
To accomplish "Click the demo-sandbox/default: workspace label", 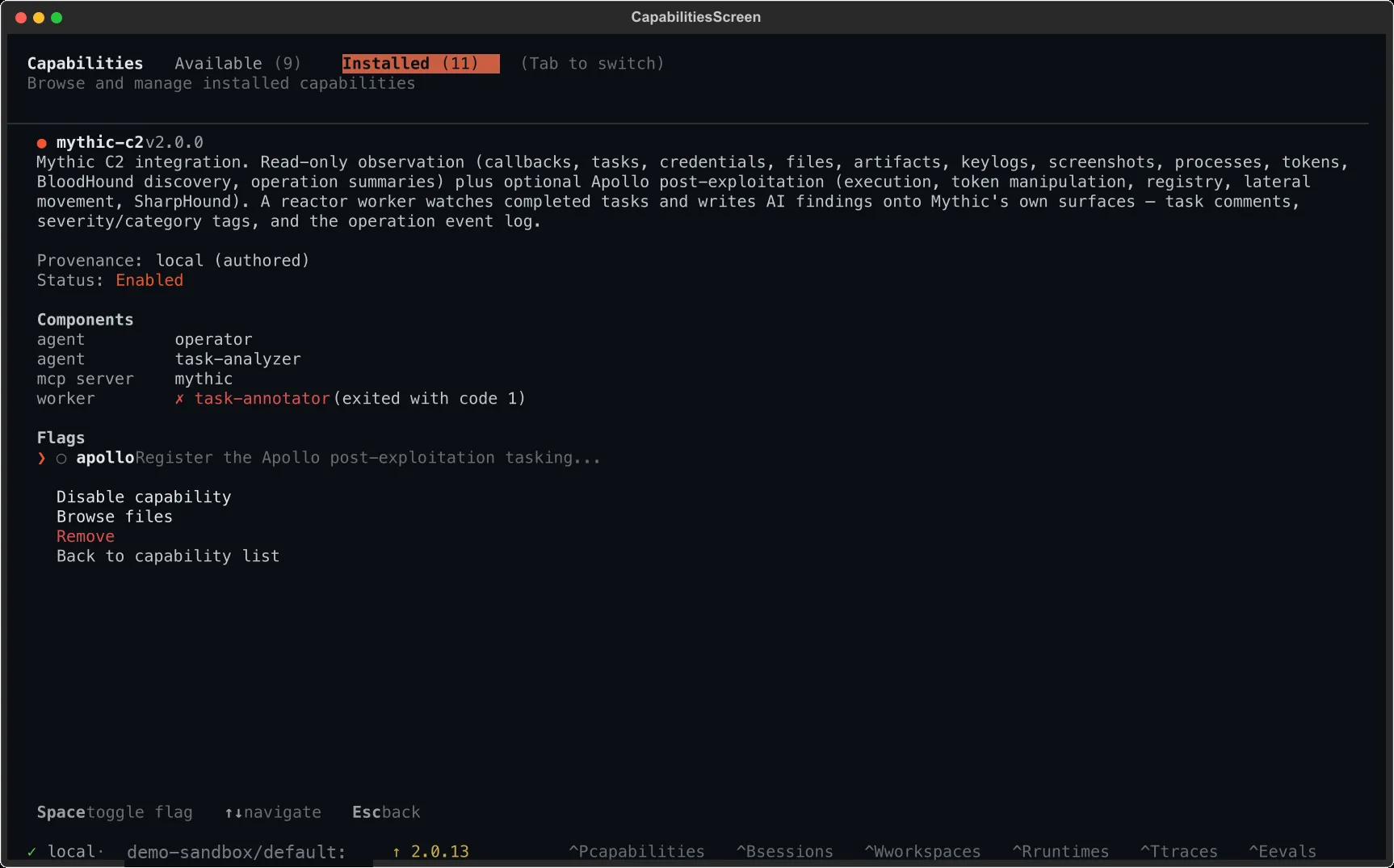I will coord(236,852).
